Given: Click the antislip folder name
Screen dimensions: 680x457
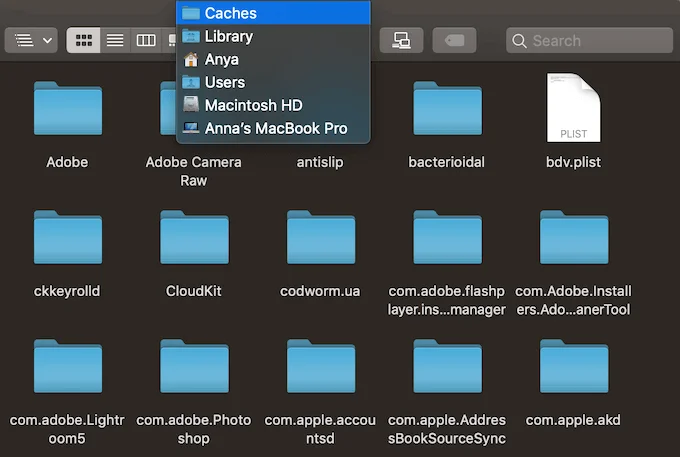Looking at the screenshot, I should coord(320,162).
